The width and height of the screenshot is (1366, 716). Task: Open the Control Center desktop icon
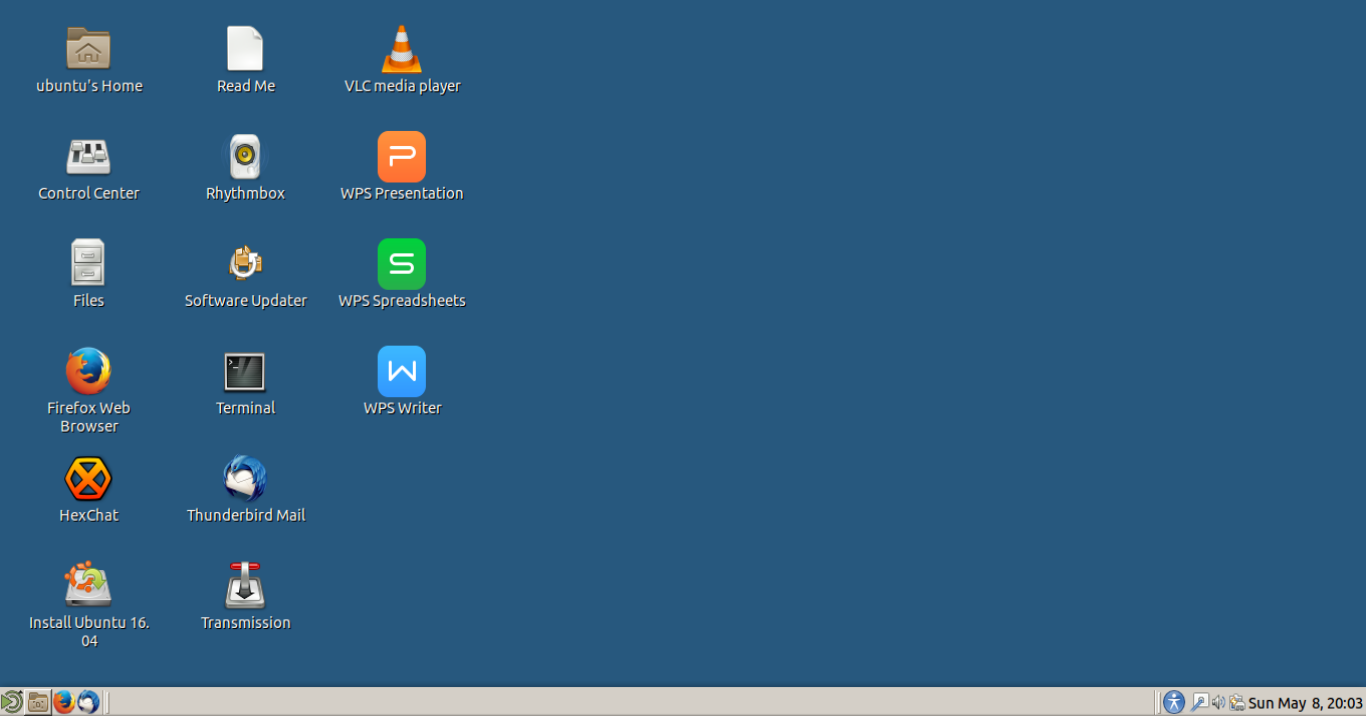(x=88, y=156)
